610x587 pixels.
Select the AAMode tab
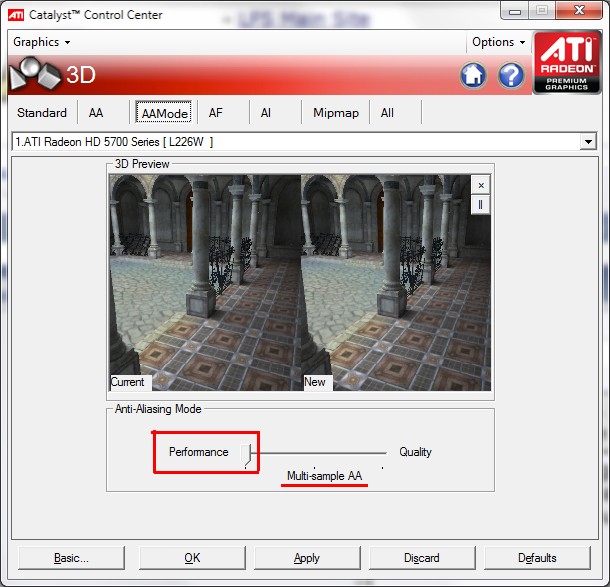[164, 113]
